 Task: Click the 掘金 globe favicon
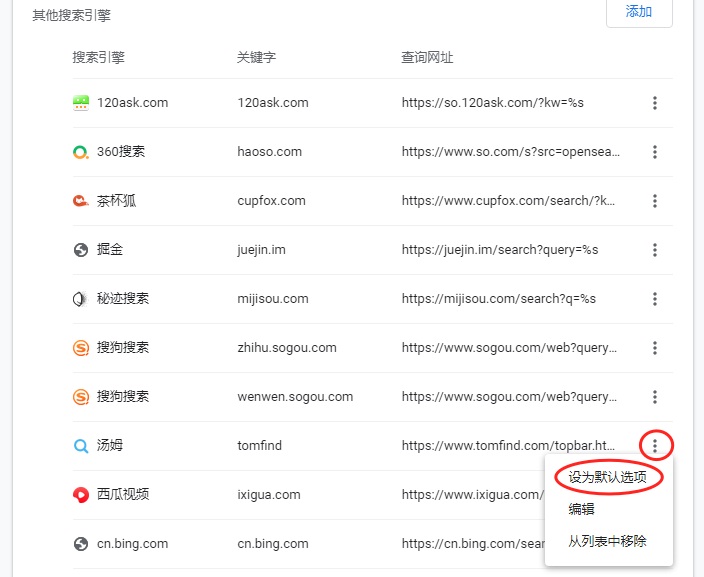tap(81, 250)
